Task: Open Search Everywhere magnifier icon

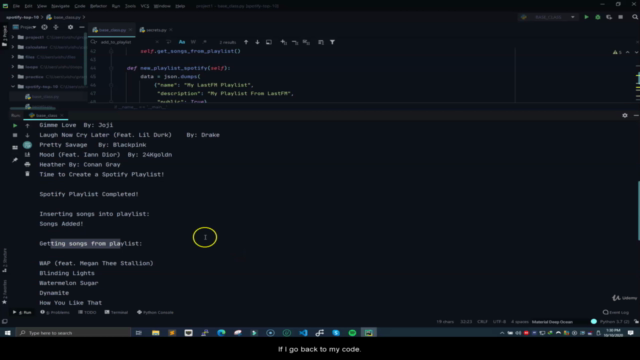Action: (635, 17)
